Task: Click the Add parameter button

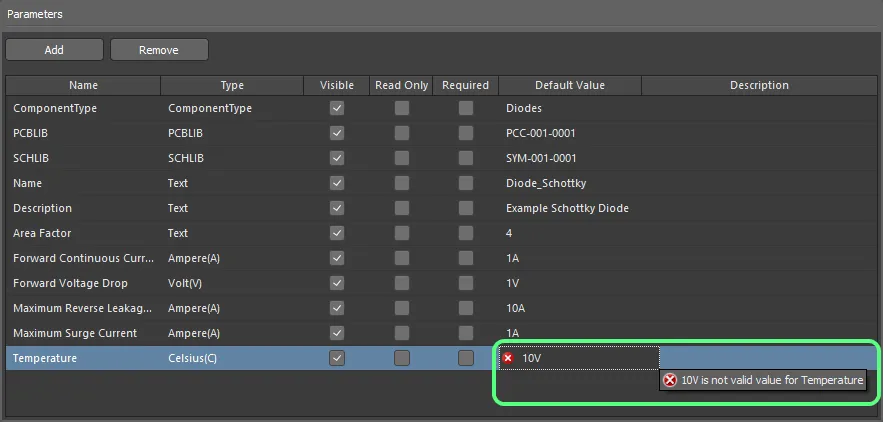Action: click(54, 50)
